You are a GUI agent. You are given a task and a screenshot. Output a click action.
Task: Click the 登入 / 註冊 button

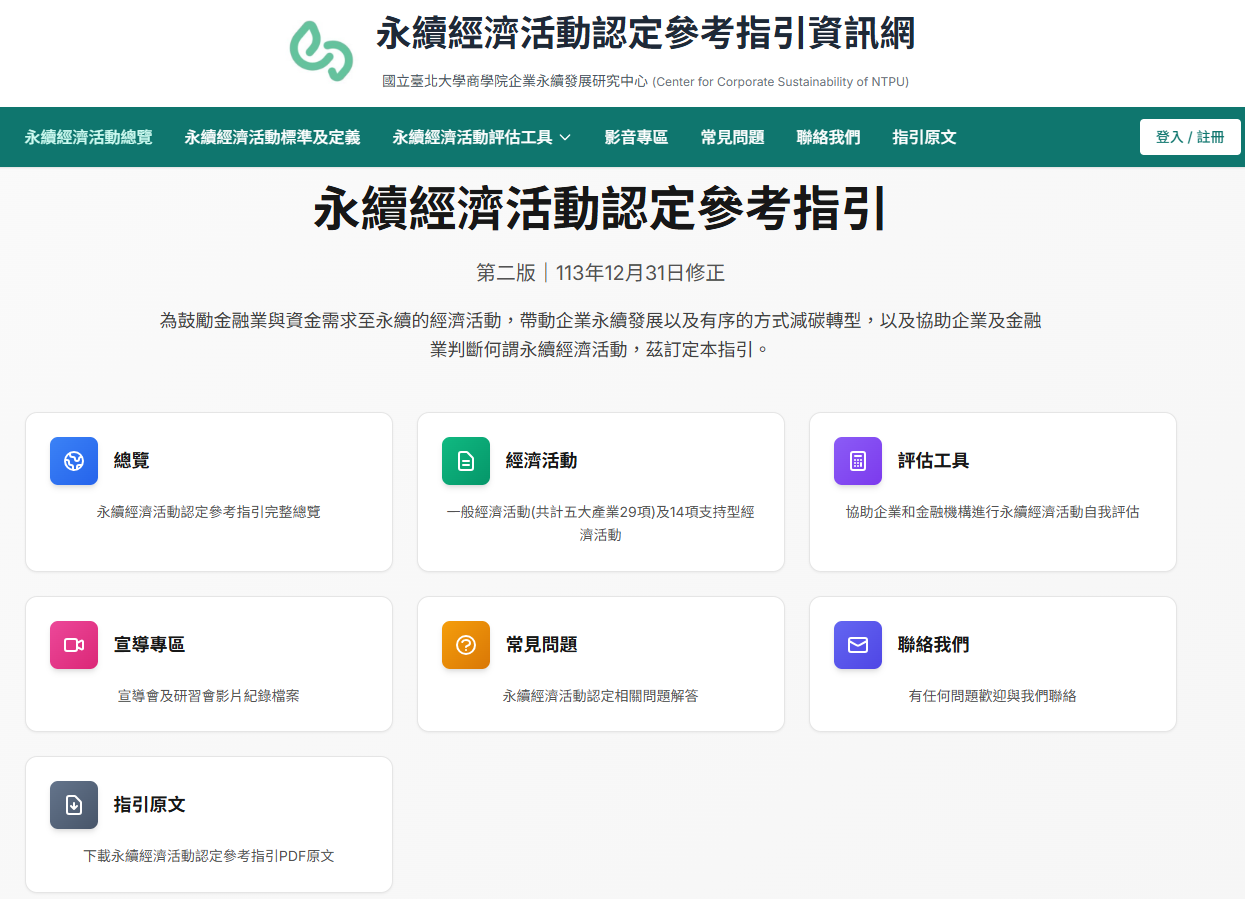[x=1189, y=137]
